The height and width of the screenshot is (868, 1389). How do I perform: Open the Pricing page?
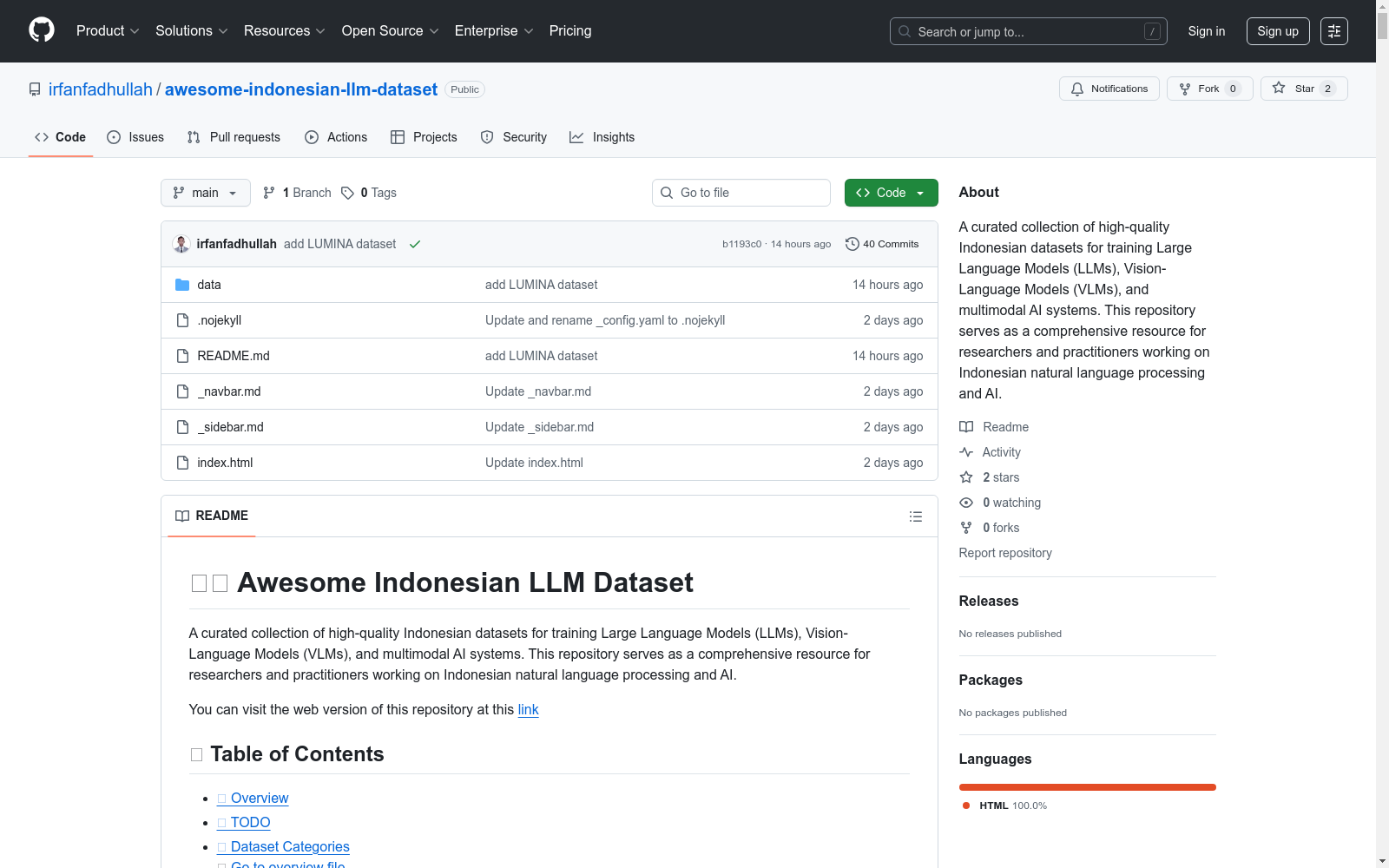[x=570, y=30]
